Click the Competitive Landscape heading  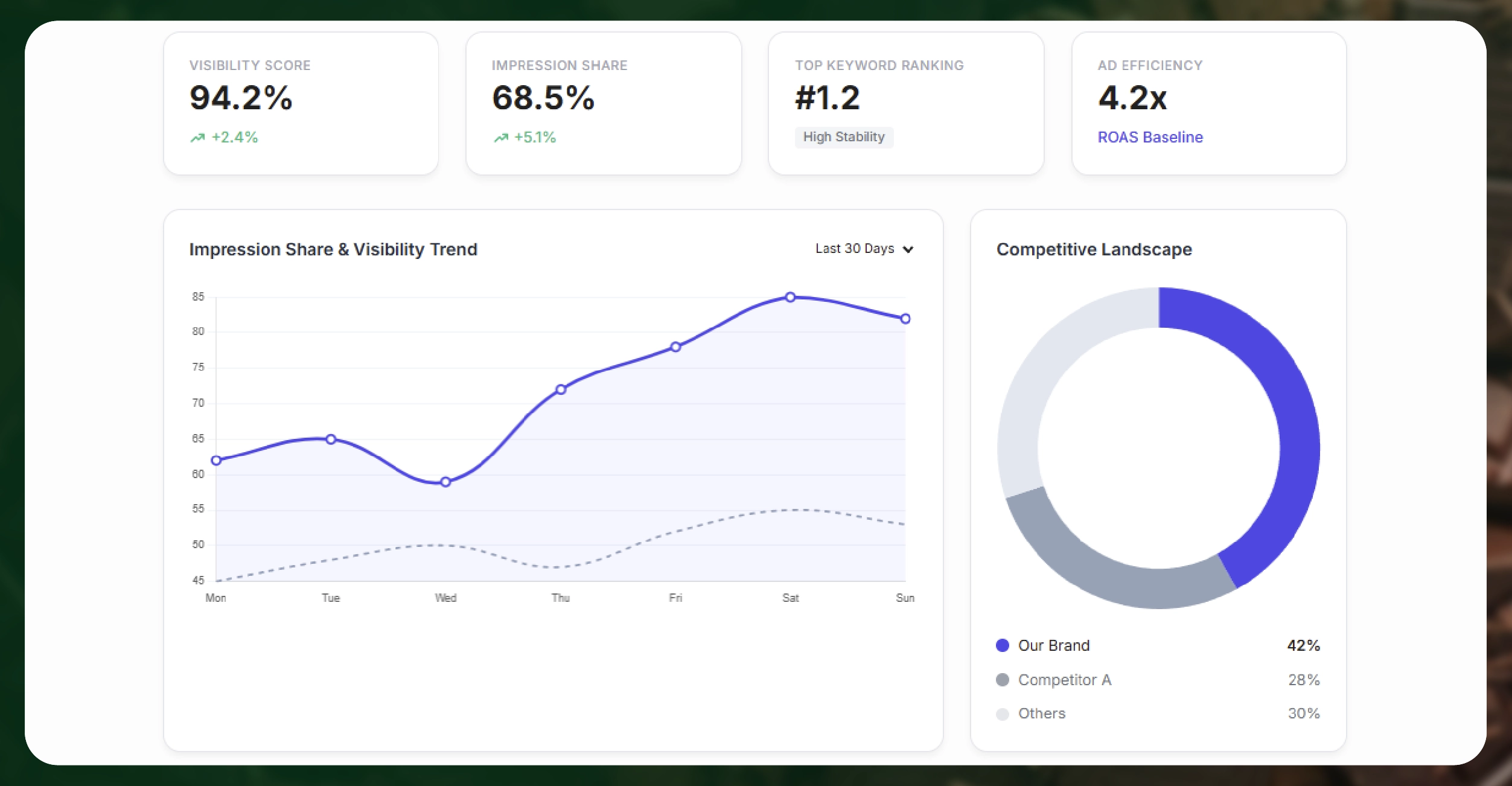(1094, 249)
